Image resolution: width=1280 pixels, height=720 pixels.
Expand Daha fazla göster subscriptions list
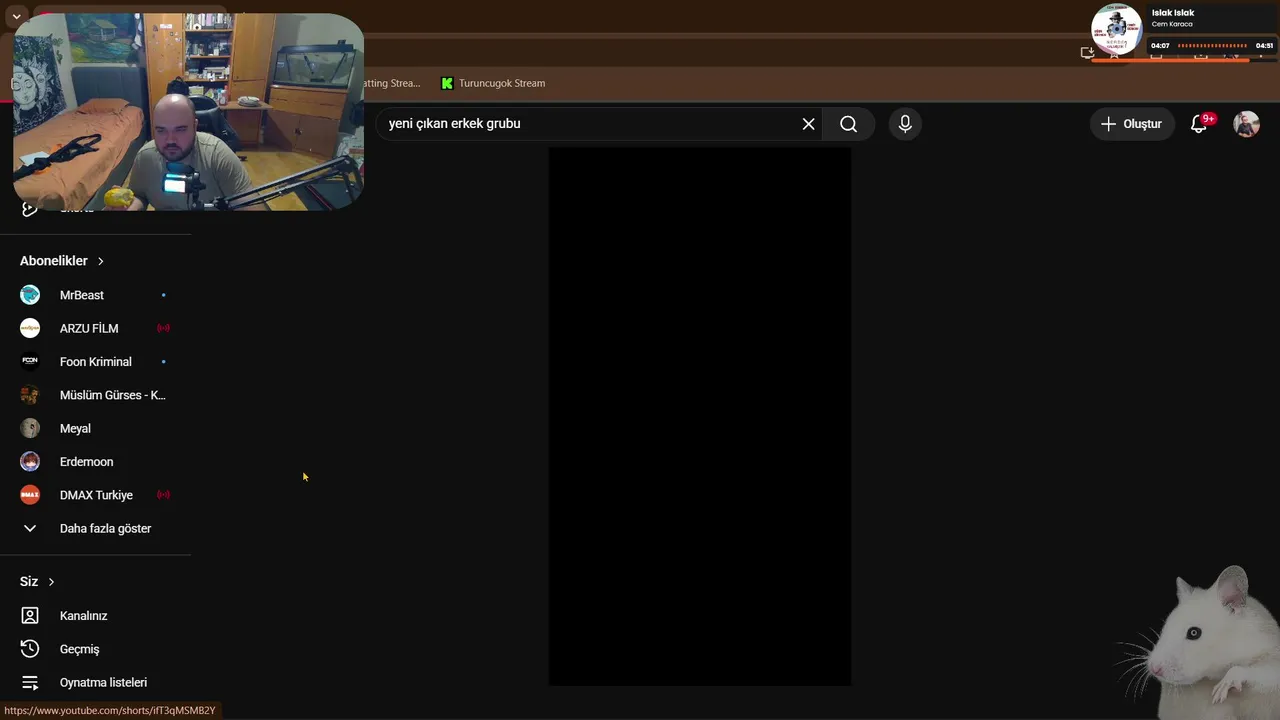coord(95,528)
